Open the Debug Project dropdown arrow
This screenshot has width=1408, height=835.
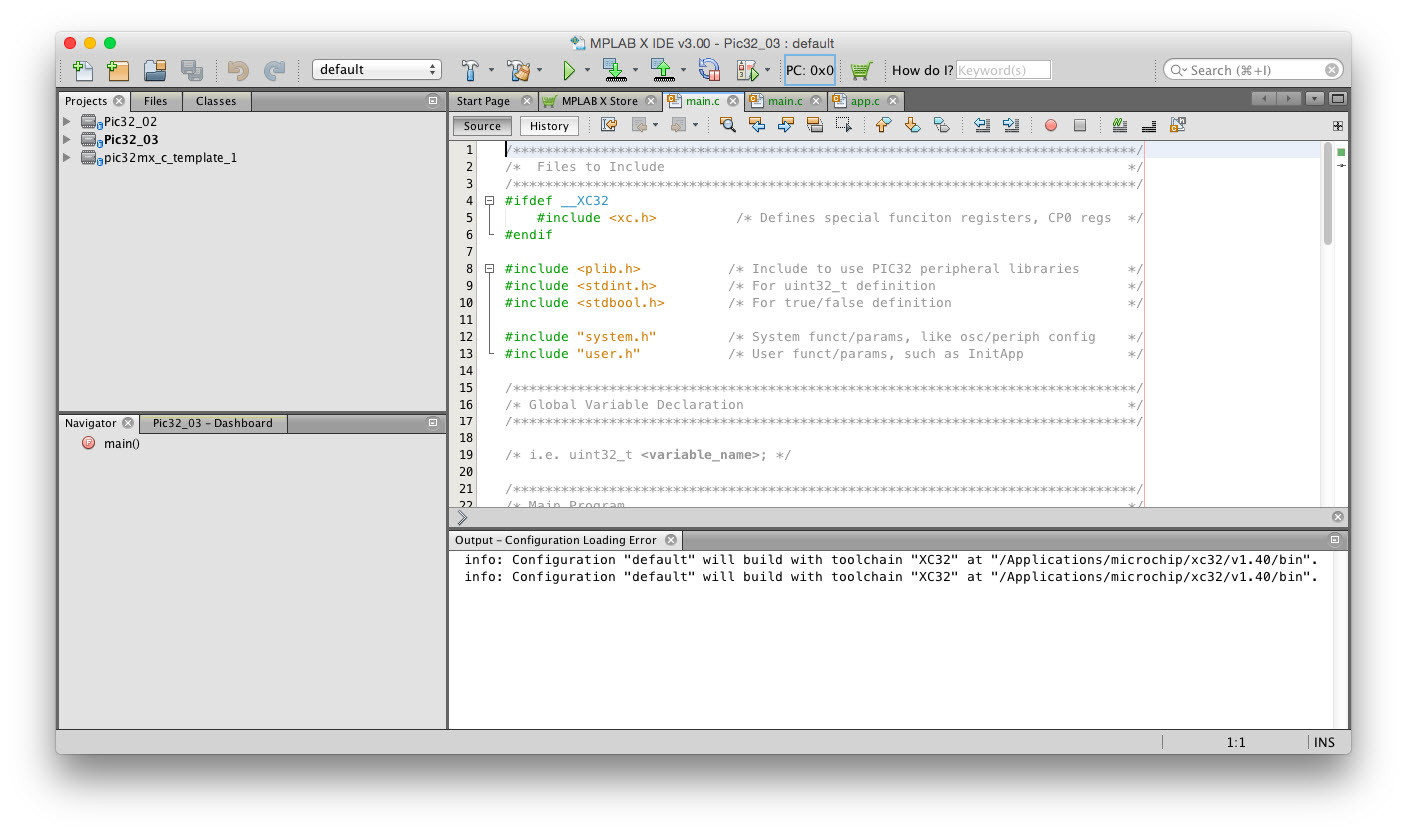coord(767,70)
